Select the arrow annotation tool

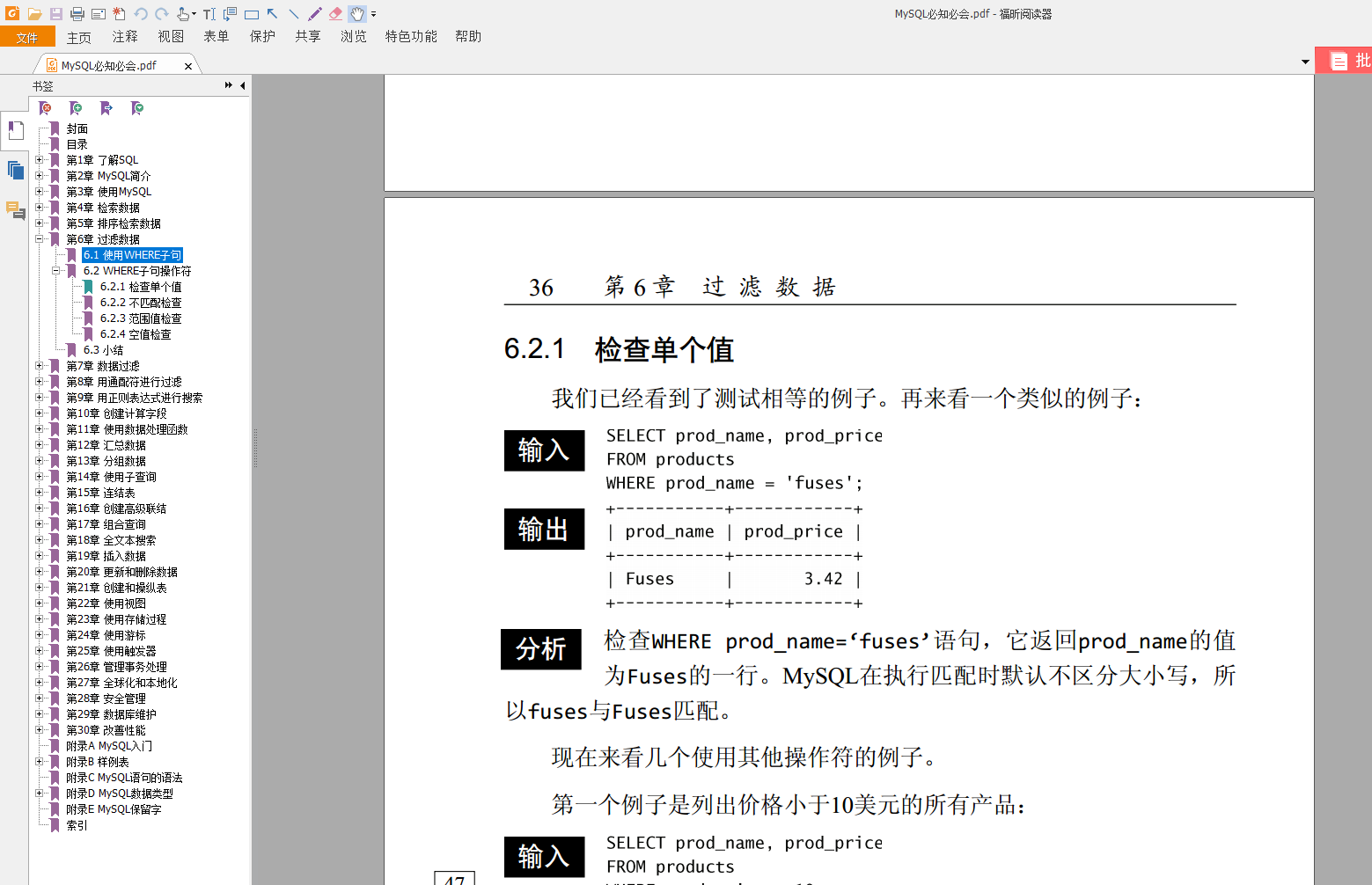click(x=273, y=13)
